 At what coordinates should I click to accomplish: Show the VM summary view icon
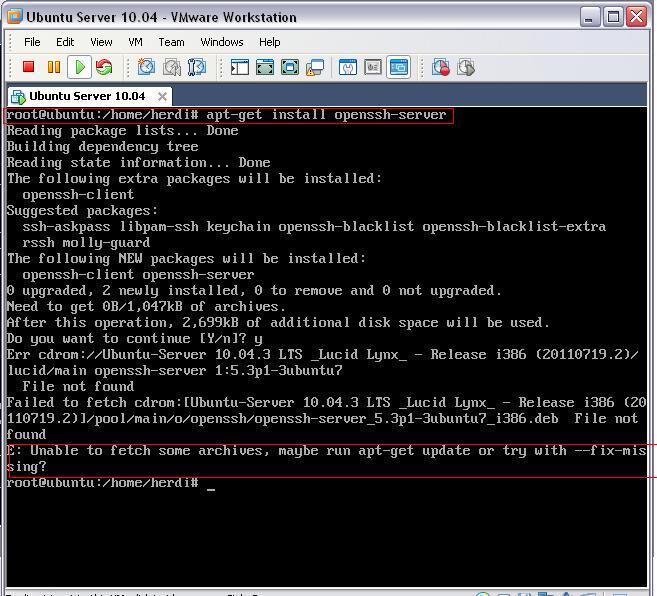[348, 67]
